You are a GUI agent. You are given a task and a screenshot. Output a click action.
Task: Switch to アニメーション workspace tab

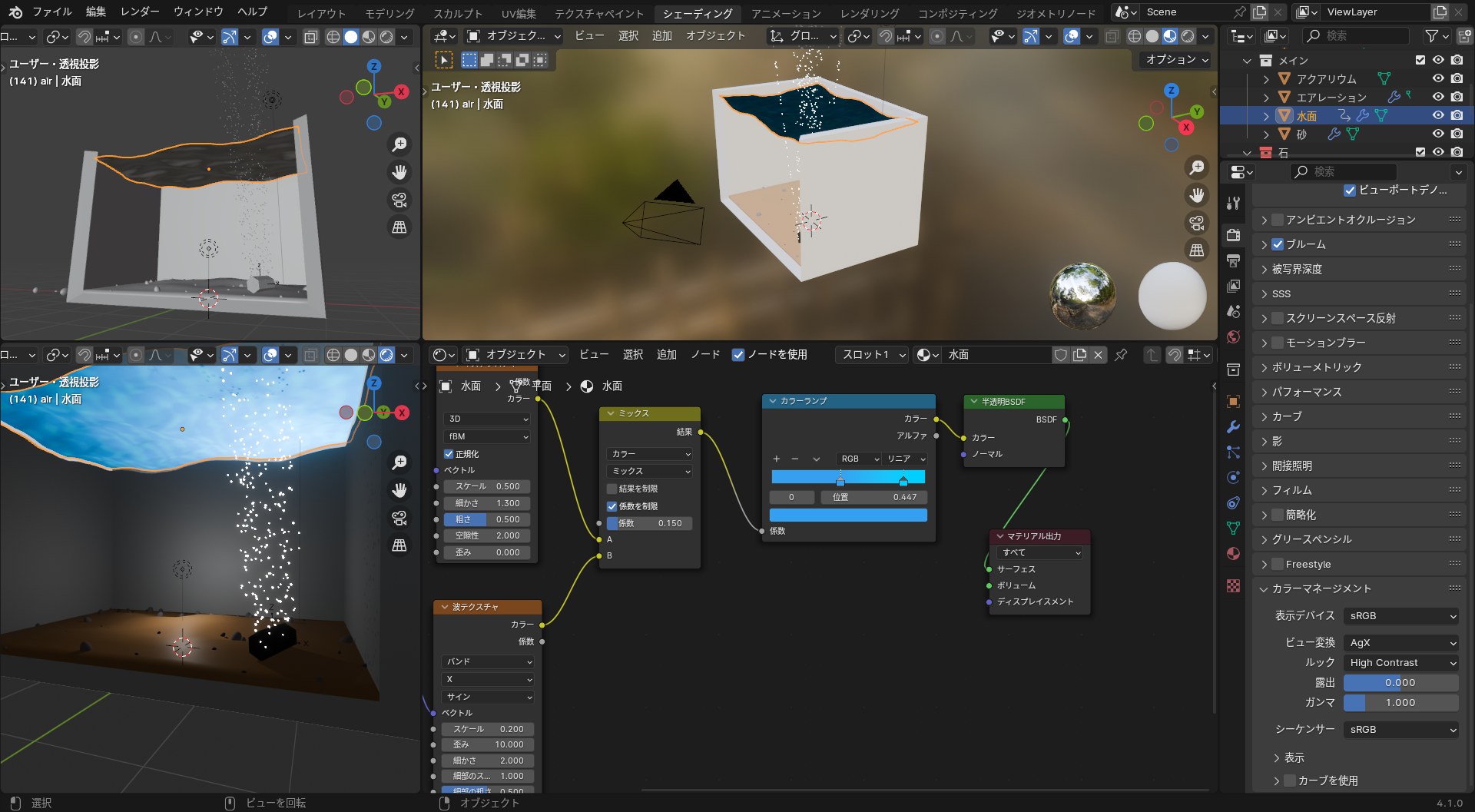click(x=786, y=13)
